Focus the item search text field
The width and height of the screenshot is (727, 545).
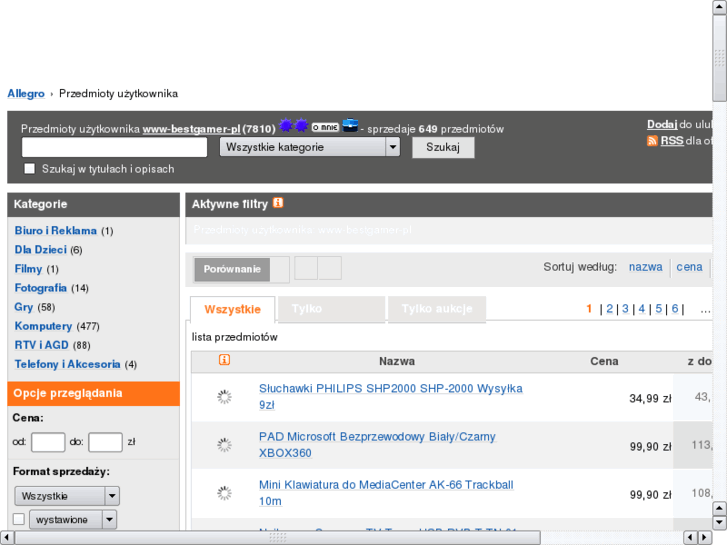(115, 147)
